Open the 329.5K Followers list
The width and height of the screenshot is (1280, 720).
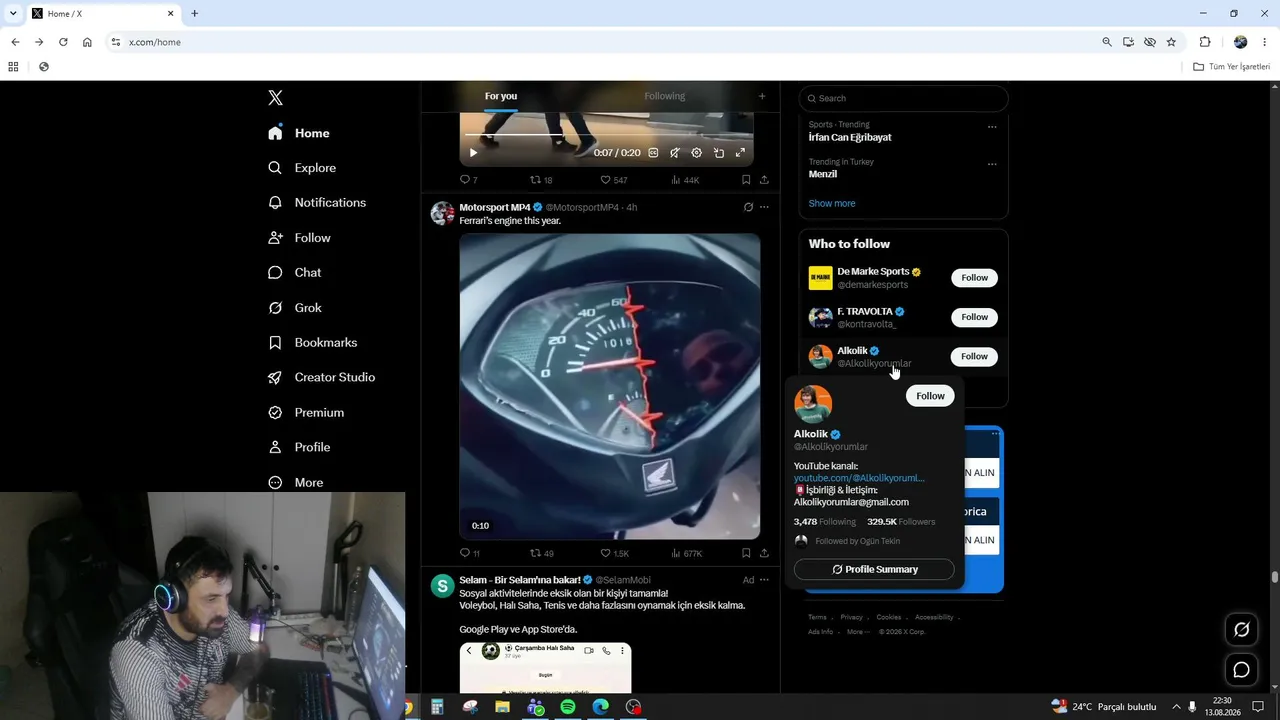pyautogui.click(x=901, y=522)
